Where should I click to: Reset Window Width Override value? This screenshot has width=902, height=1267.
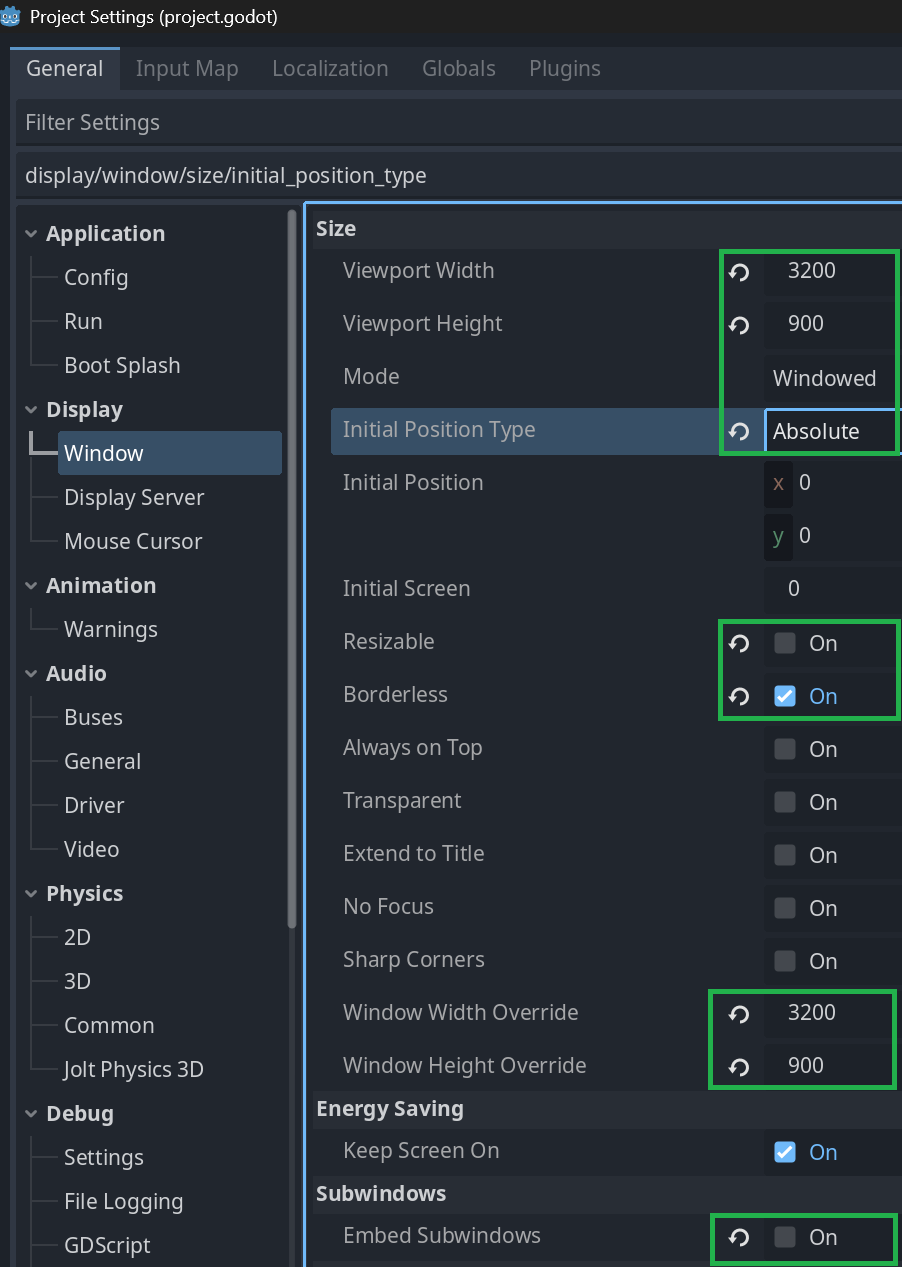(739, 1014)
